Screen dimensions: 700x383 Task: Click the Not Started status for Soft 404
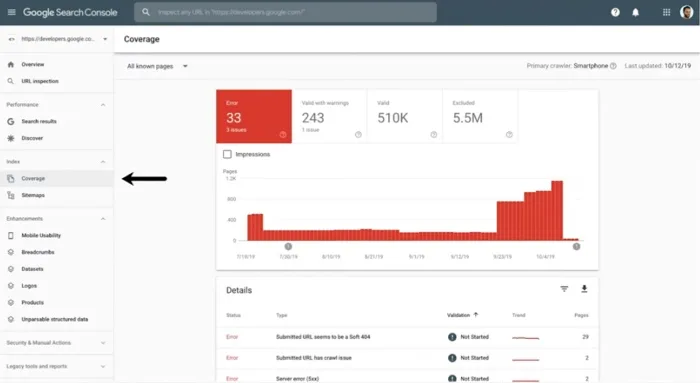(468, 337)
